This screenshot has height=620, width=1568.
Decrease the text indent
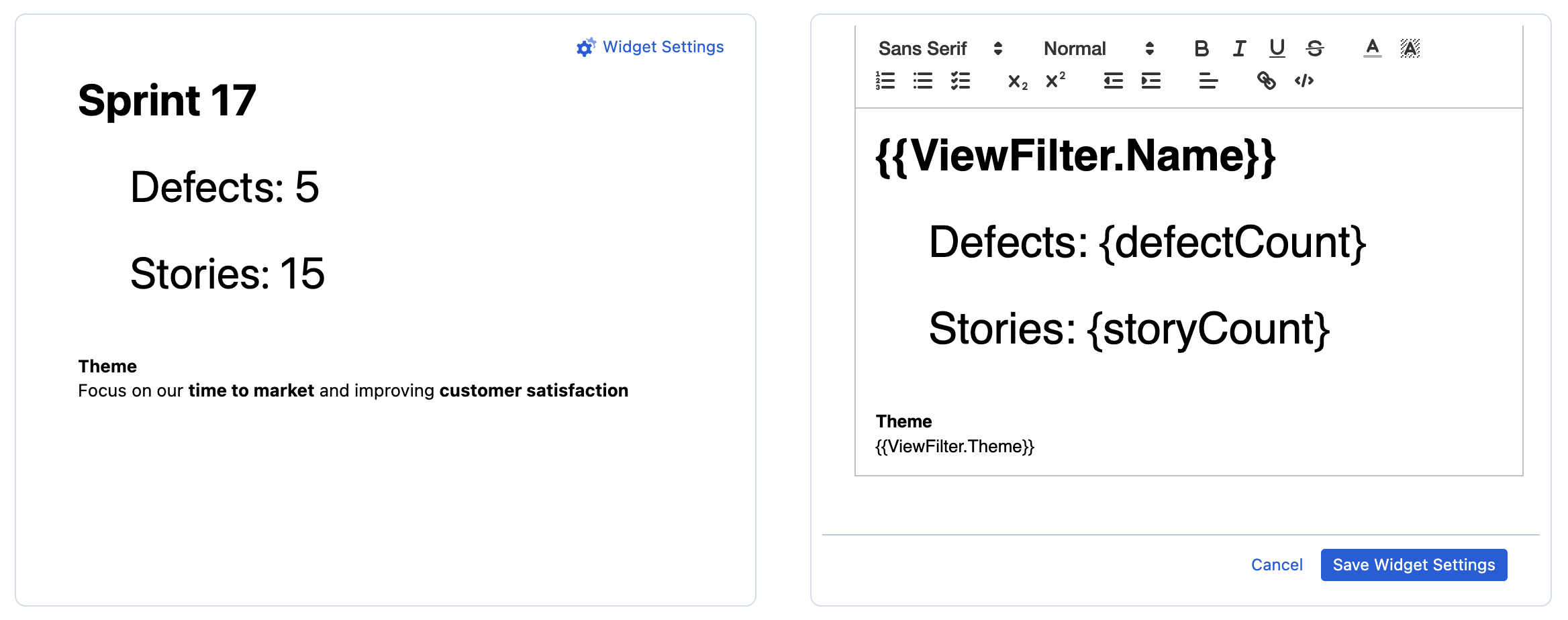click(x=1112, y=80)
